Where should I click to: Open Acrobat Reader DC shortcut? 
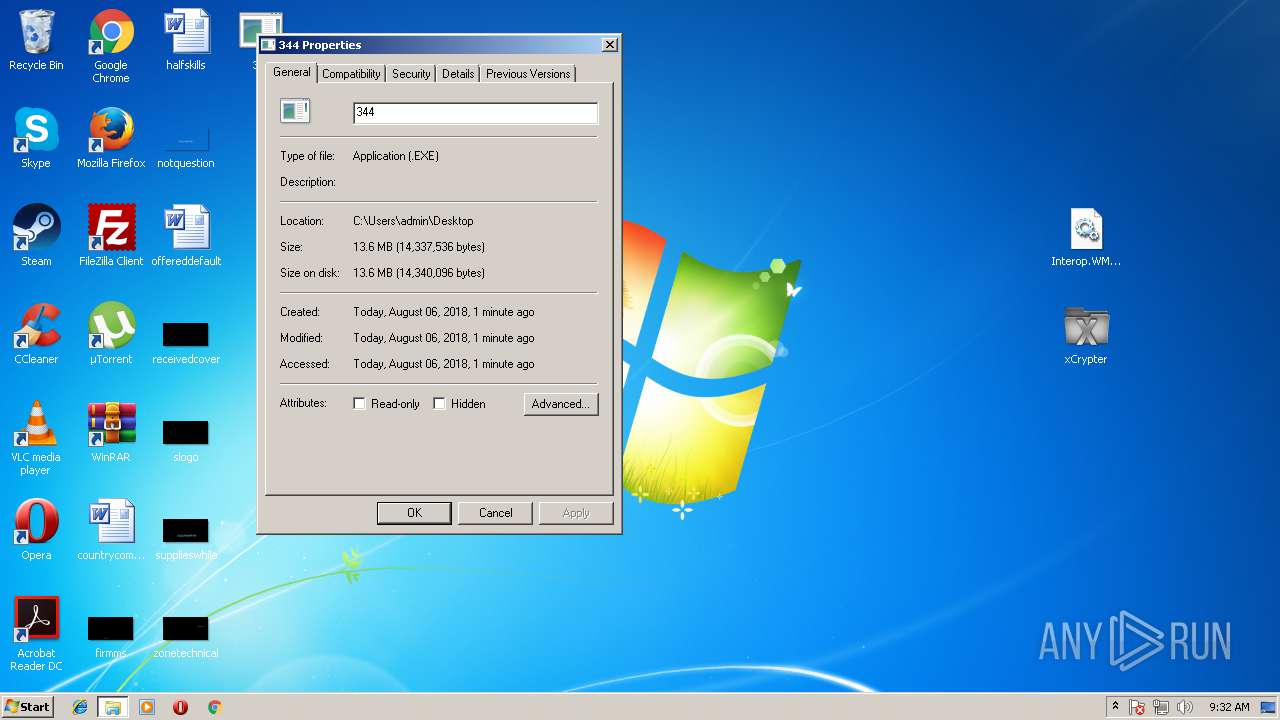[x=36, y=635]
